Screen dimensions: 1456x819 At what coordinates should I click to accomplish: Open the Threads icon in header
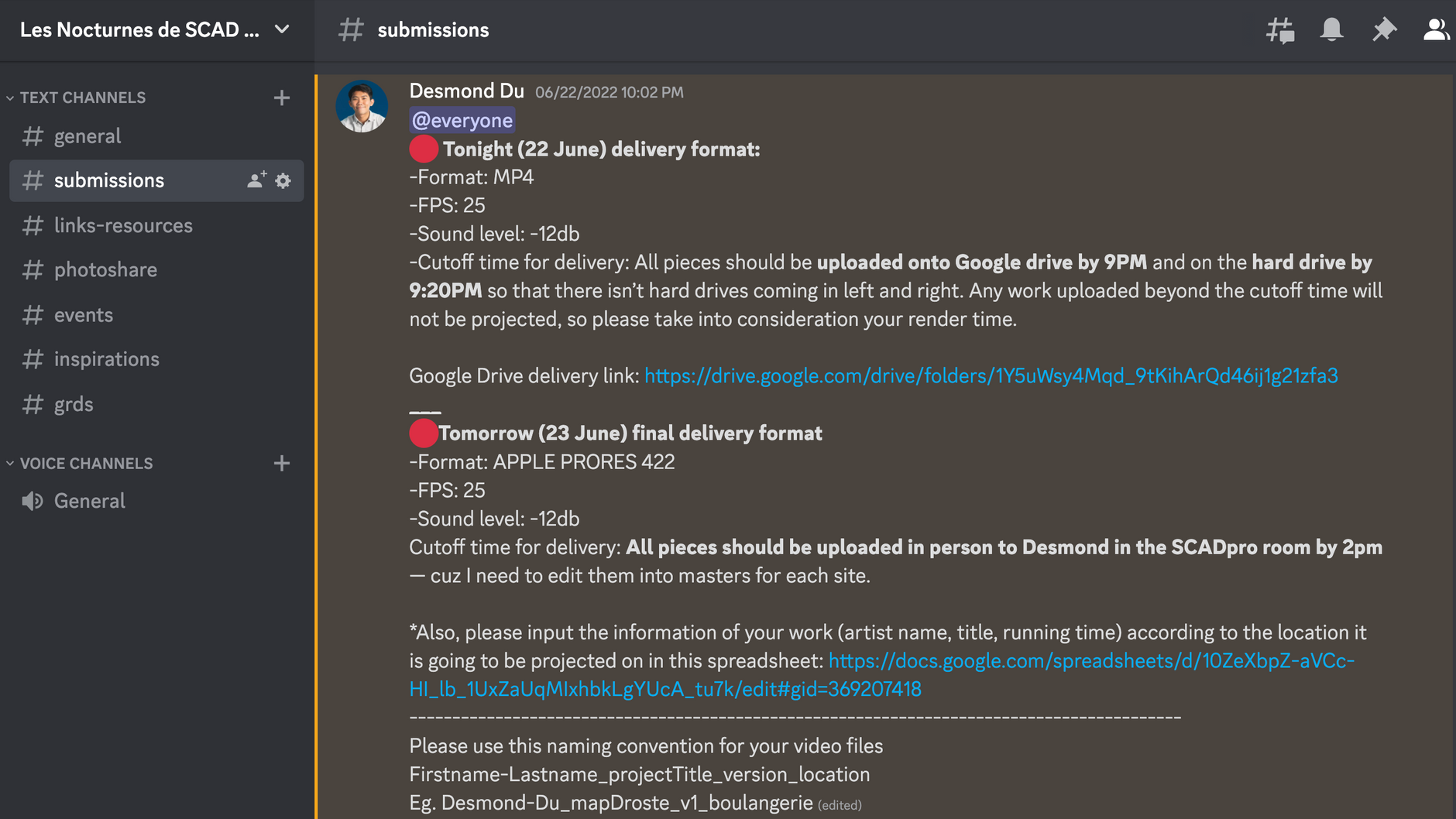coord(1280,30)
